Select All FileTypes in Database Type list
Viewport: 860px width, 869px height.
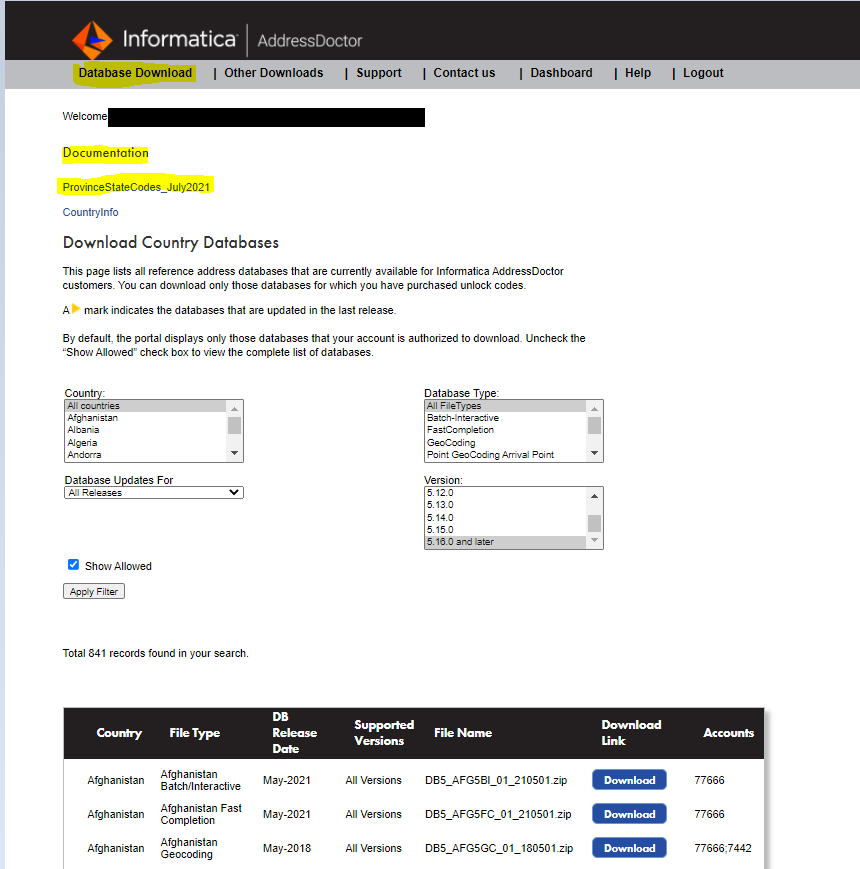pos(505,406)
